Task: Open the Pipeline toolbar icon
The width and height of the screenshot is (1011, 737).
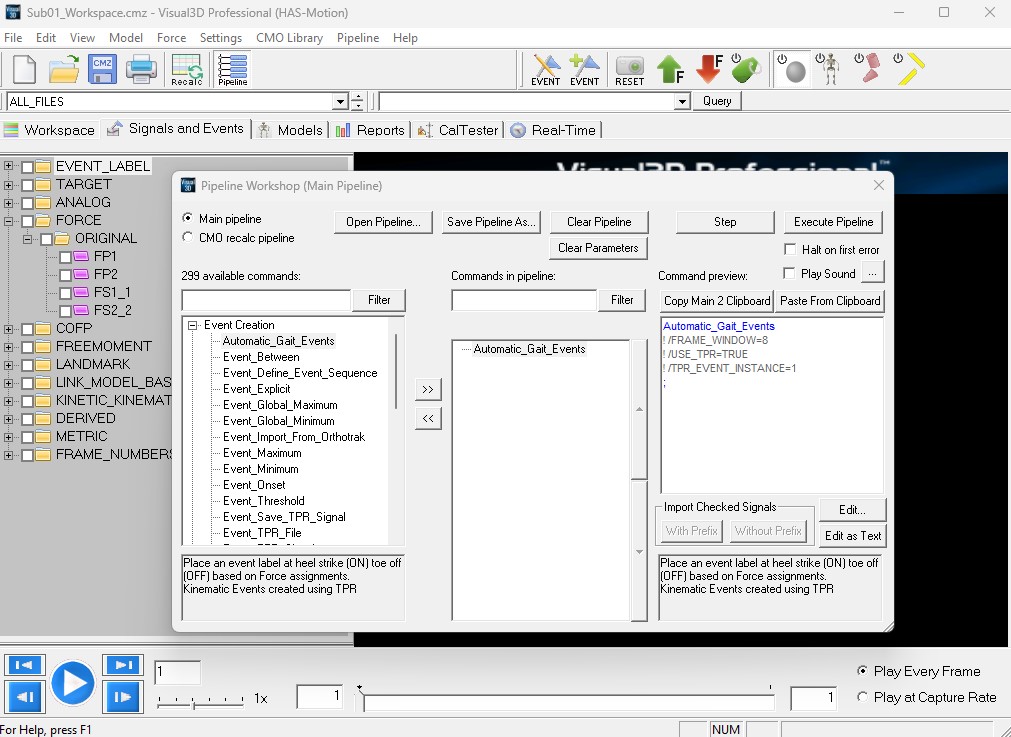Action: [233, 70]
